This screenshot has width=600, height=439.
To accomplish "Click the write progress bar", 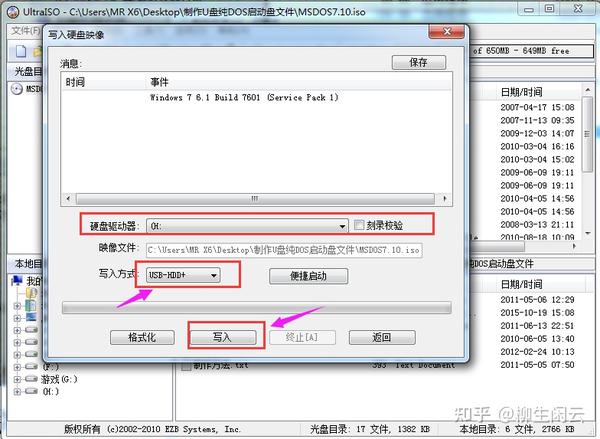I will [256, 308].
